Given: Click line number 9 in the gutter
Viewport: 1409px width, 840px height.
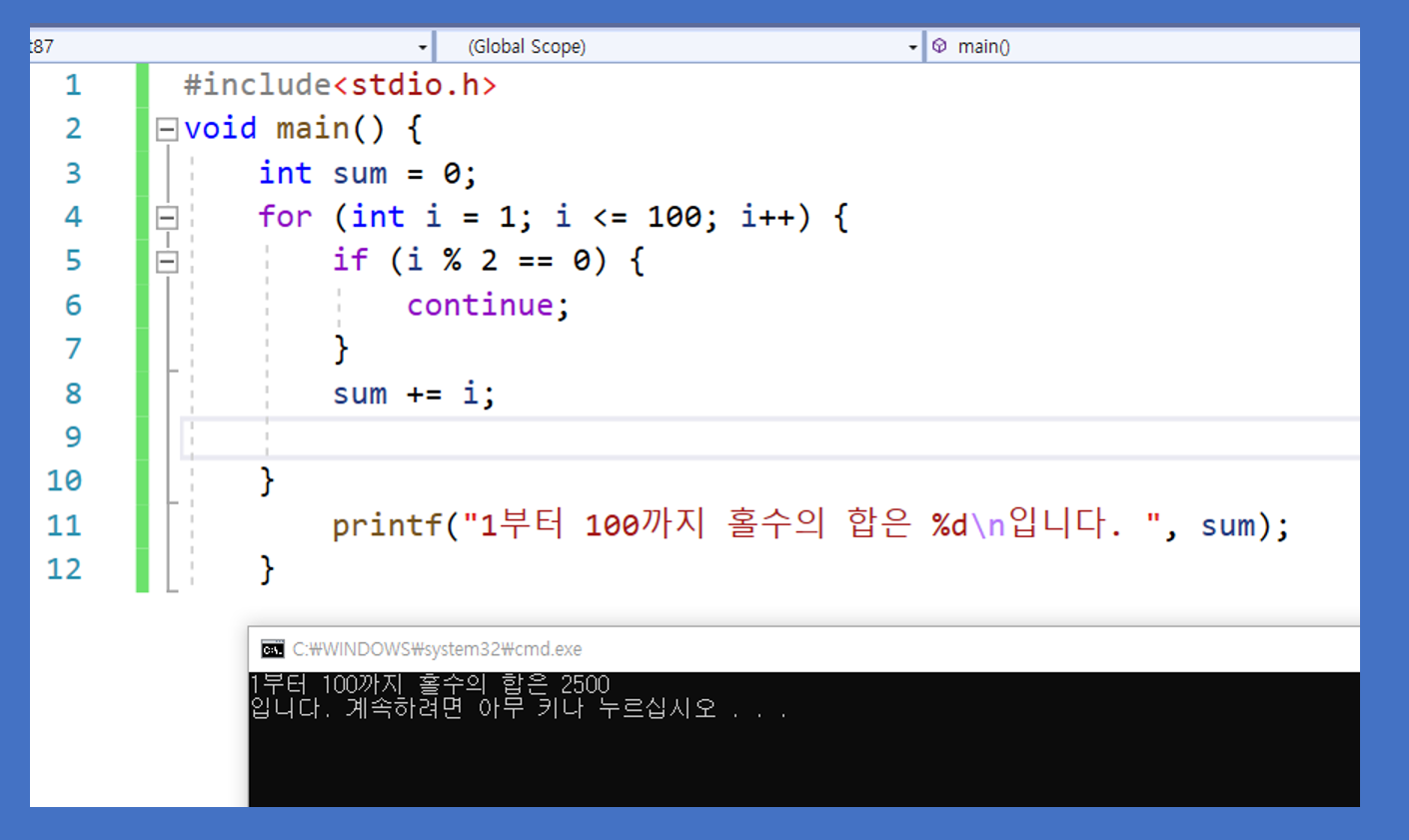Looking at the screenshot, I should pos(73,436).
